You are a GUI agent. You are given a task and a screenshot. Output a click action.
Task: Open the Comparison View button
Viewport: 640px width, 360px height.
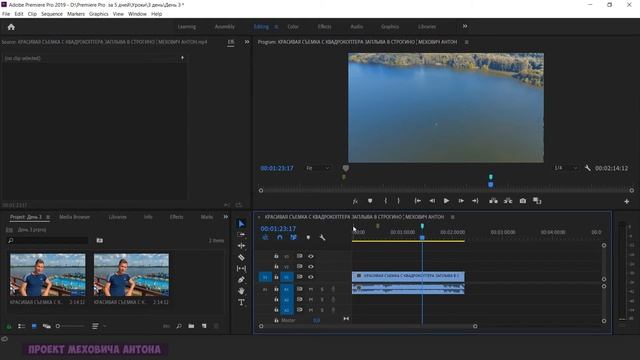click(x=537, y=201)
